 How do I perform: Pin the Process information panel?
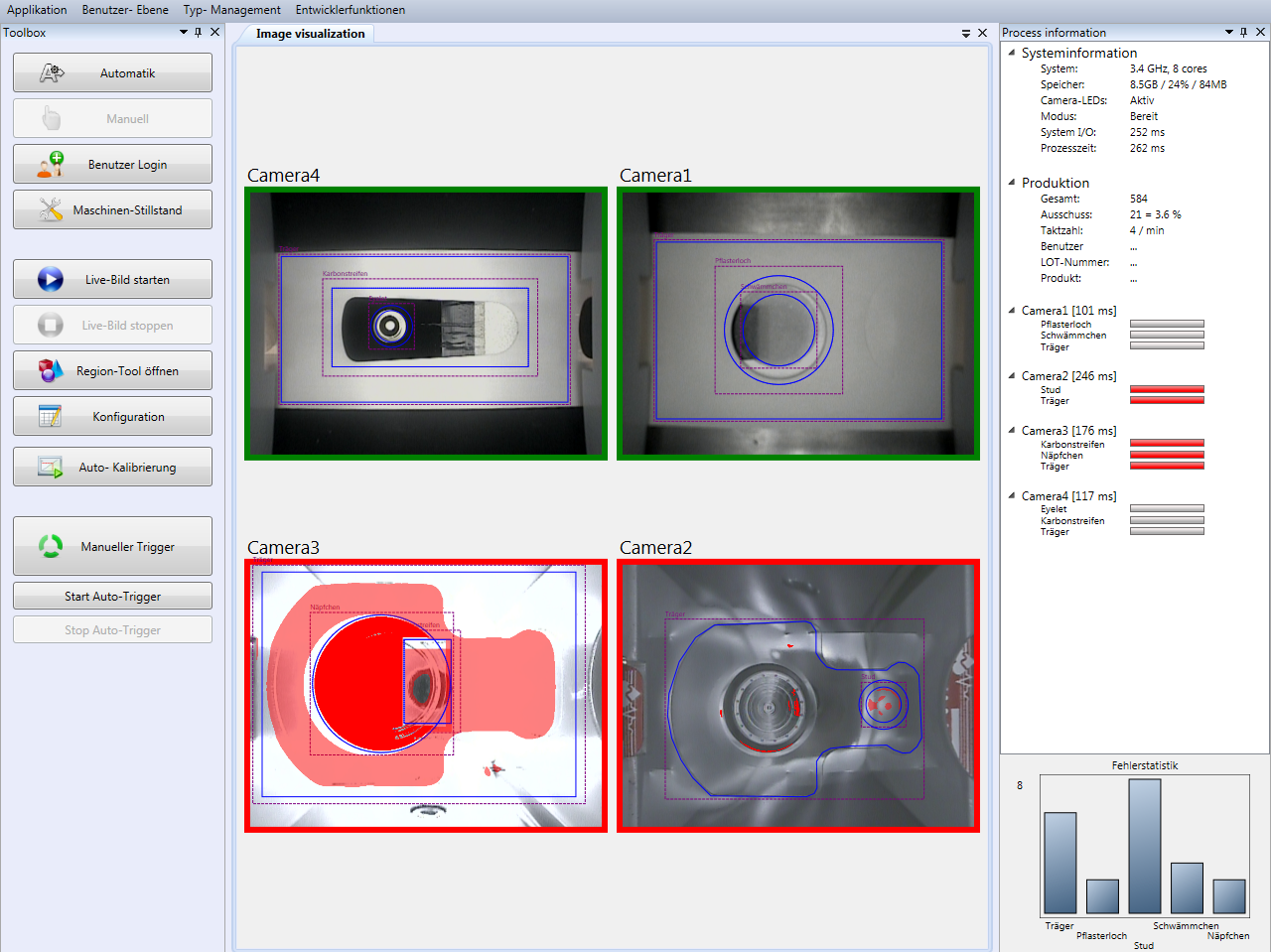[x=1244, y=32]
